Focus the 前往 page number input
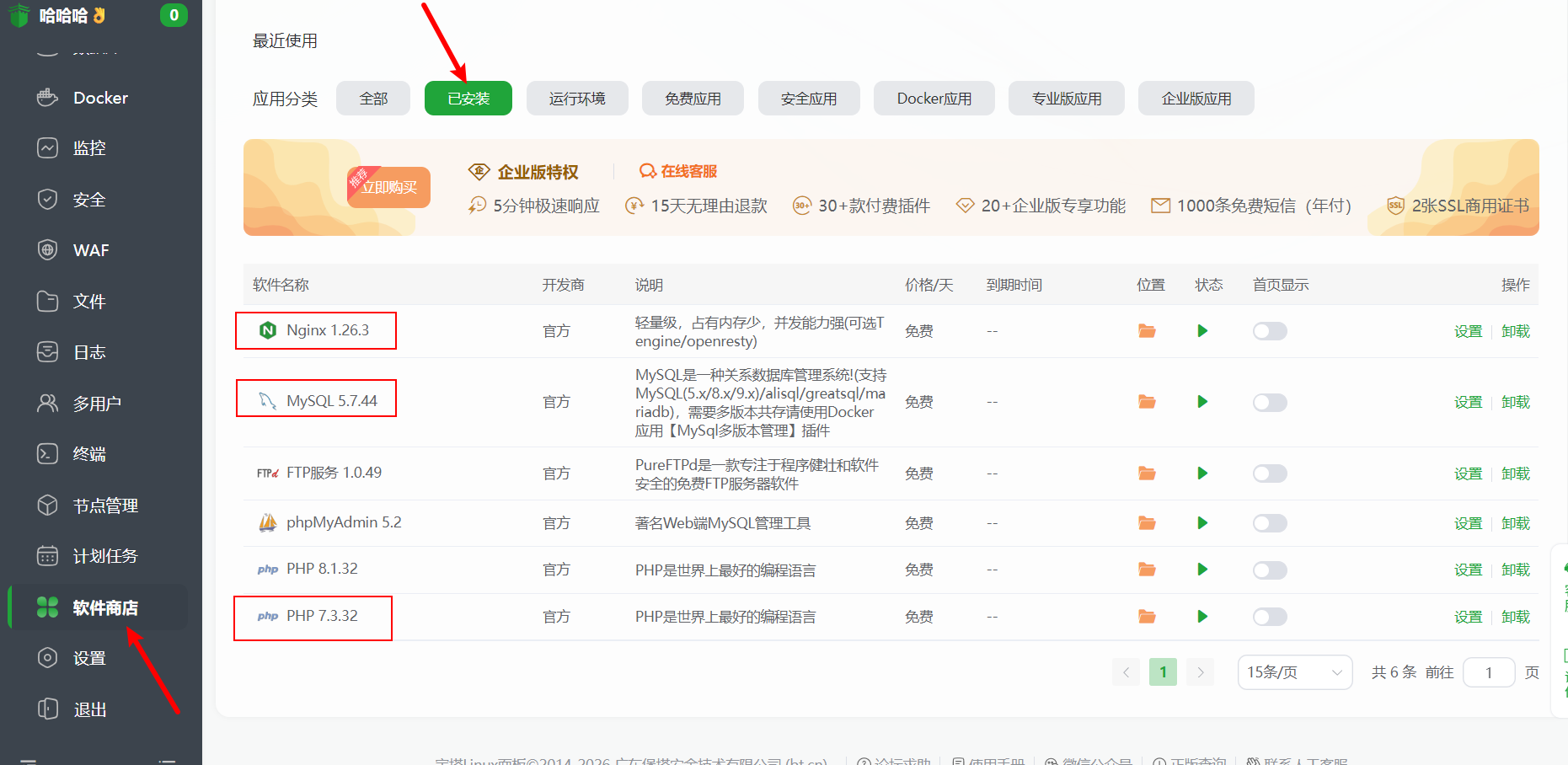This screenshot has height=765, width=1568. [x=1489, y=672]
